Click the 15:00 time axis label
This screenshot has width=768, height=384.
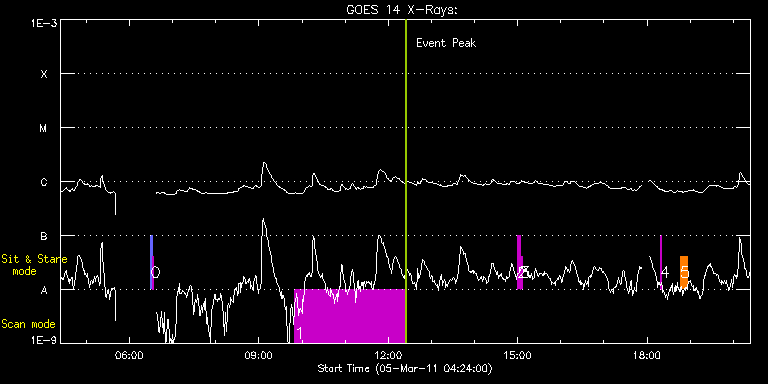click(518, 354)
